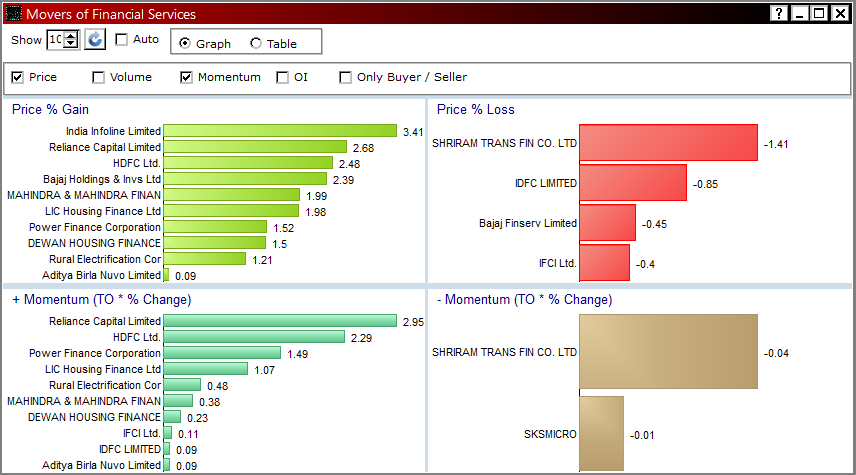This screenshot has width=856, height=475.
Task: Click the -1.41 loss value
Action: (x=776, y=144)
